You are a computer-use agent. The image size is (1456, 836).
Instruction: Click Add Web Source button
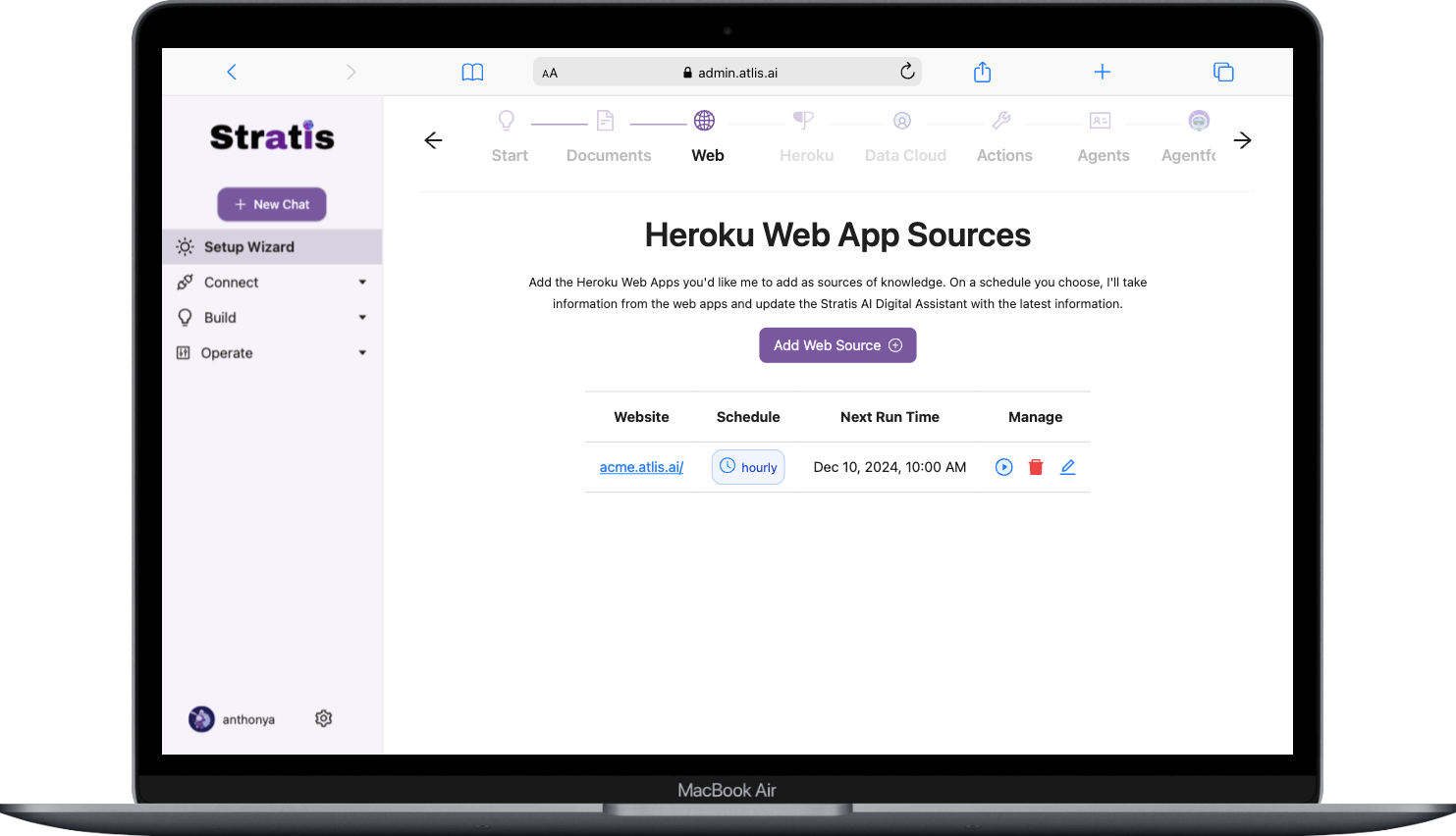pos(837,345)
